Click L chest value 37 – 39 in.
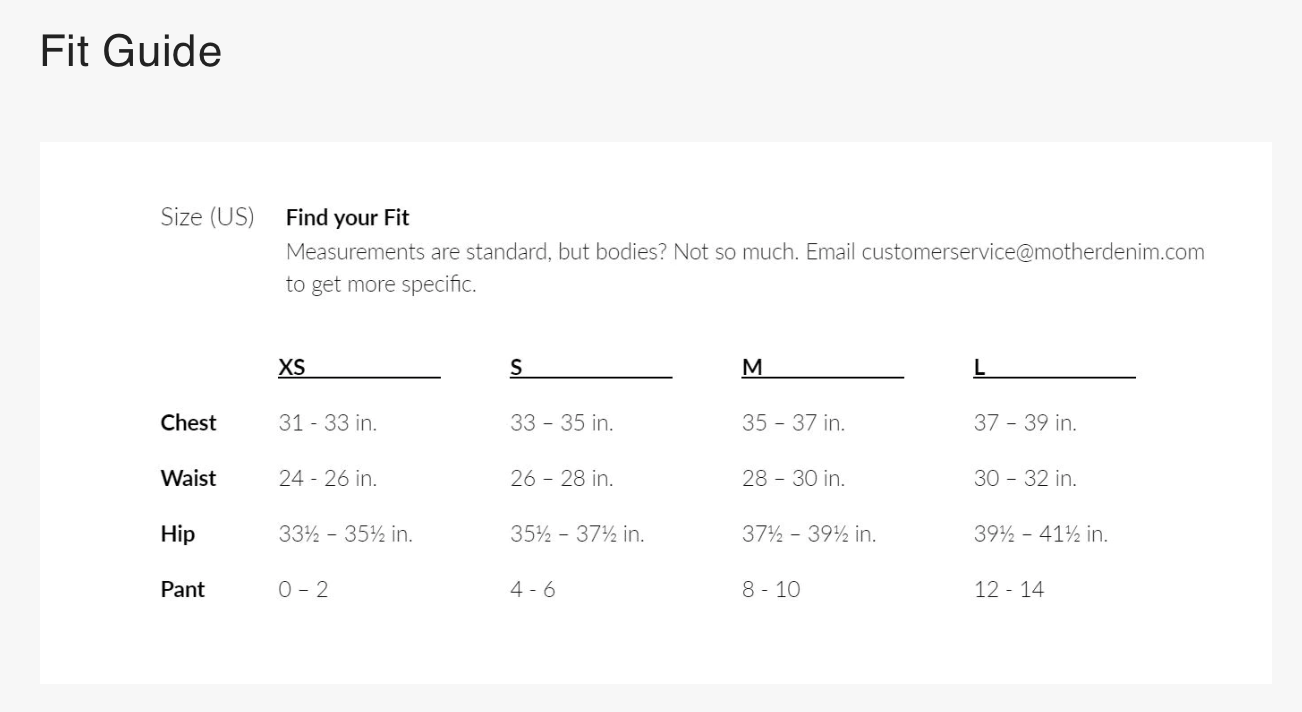 [x=1025, y=423]
